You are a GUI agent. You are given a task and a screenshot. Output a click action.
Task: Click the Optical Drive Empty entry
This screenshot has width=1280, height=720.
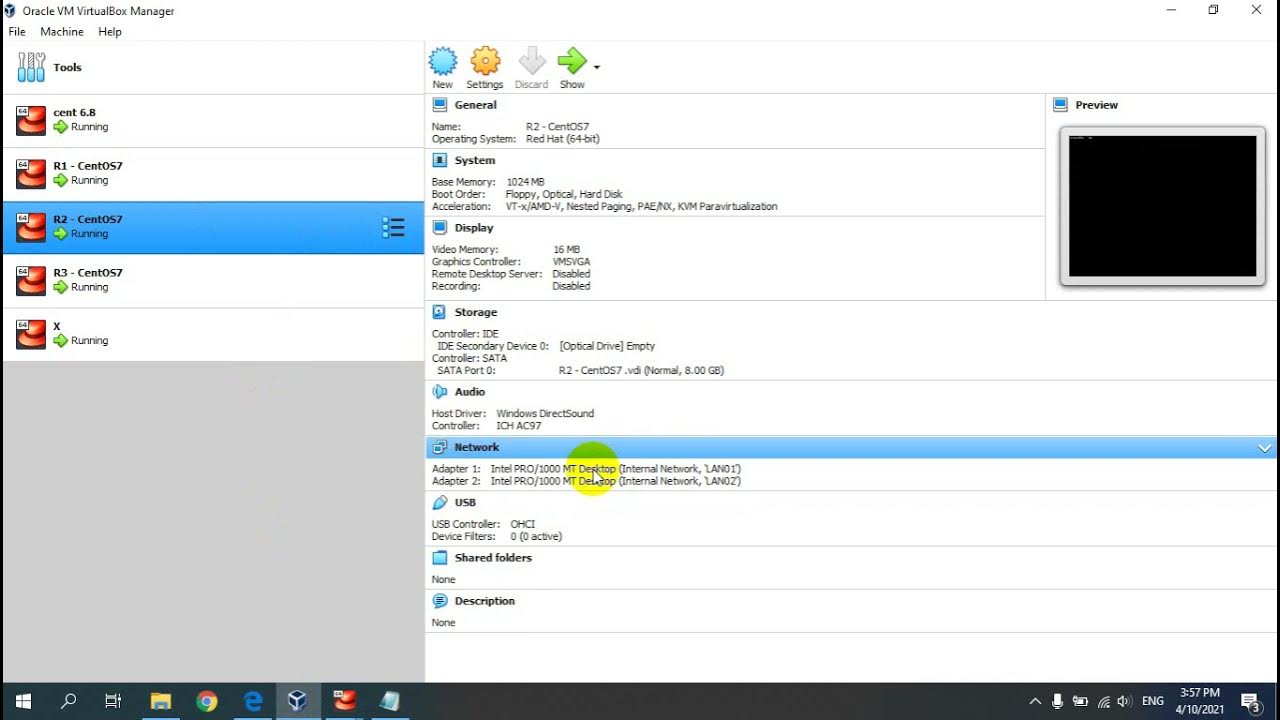tap(607, 346)
